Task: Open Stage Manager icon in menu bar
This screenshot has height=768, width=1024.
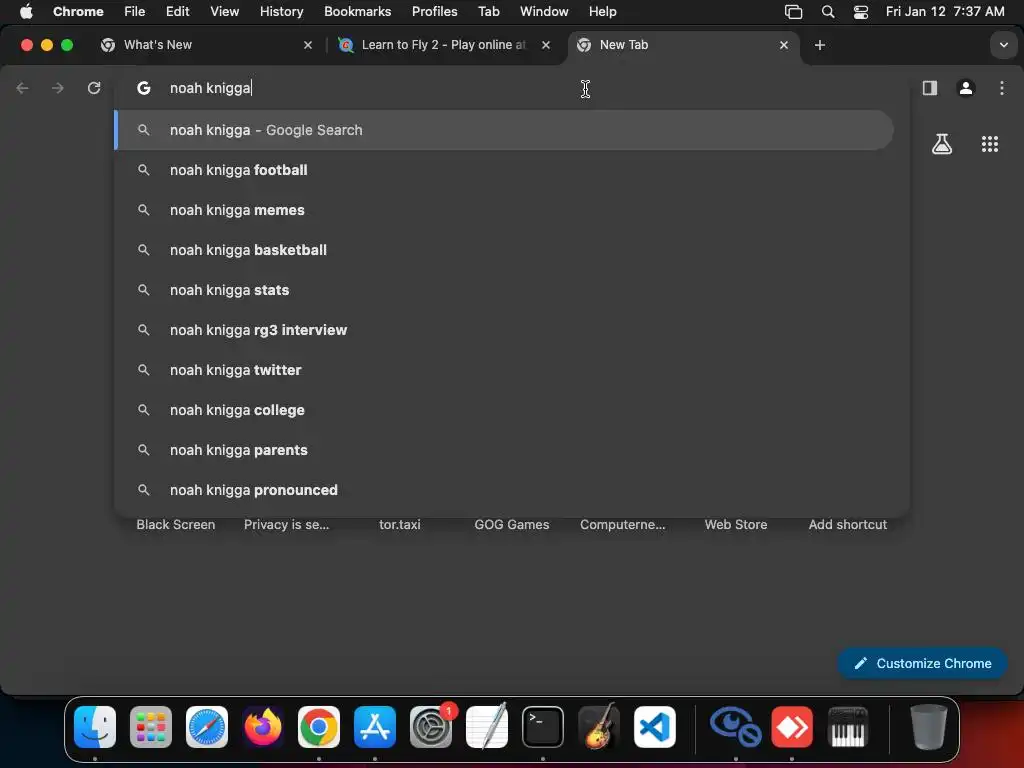Action: [793, 11]
